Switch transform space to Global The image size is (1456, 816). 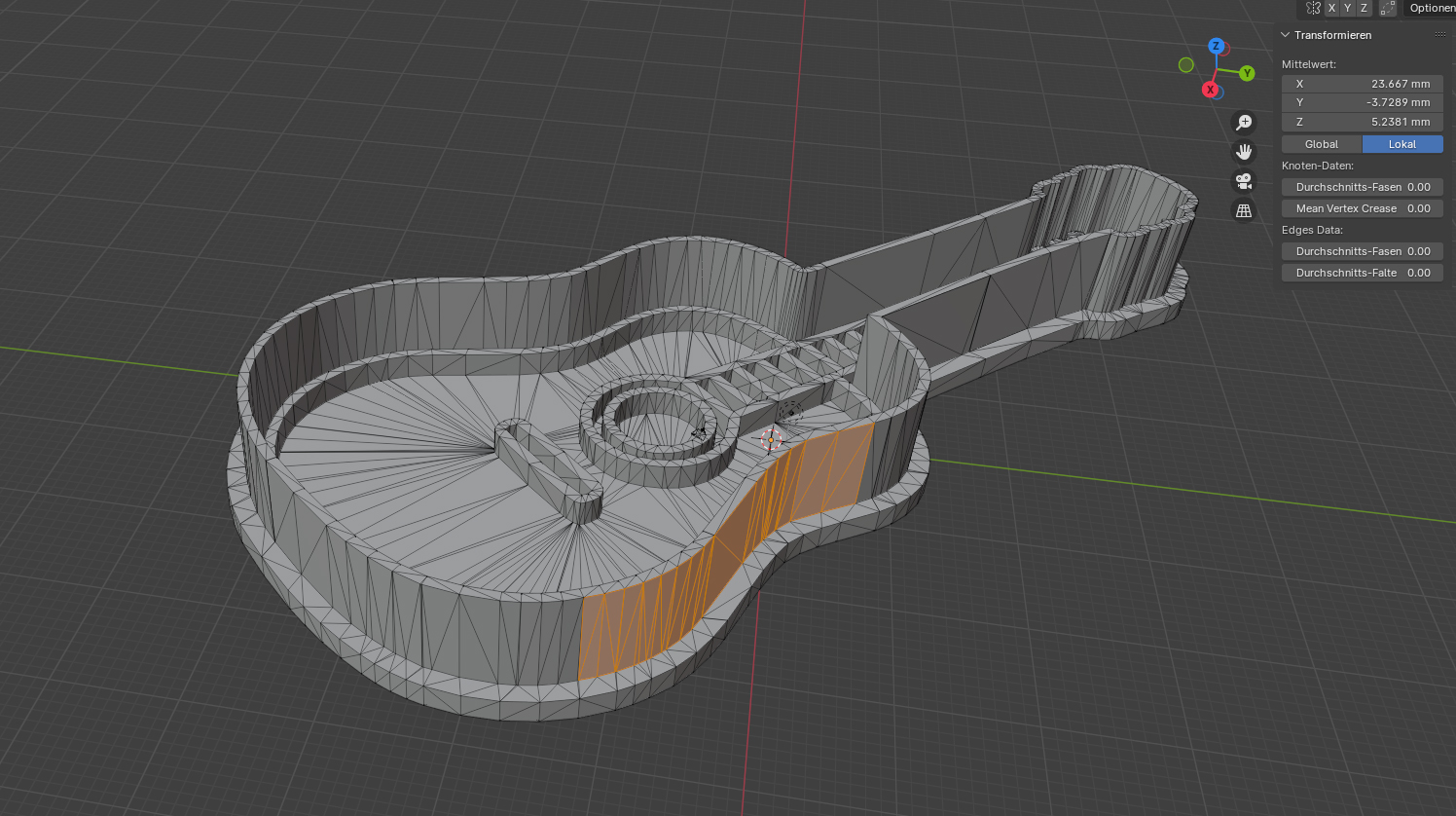[1322, 144]
